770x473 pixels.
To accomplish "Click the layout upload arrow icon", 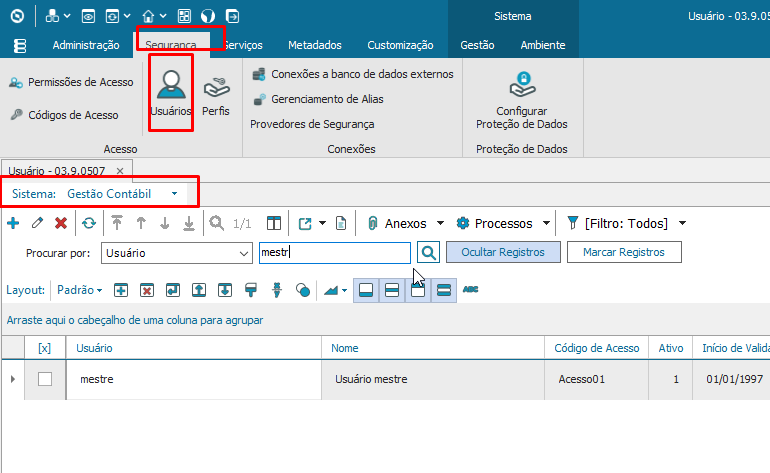I will (199, 290).
